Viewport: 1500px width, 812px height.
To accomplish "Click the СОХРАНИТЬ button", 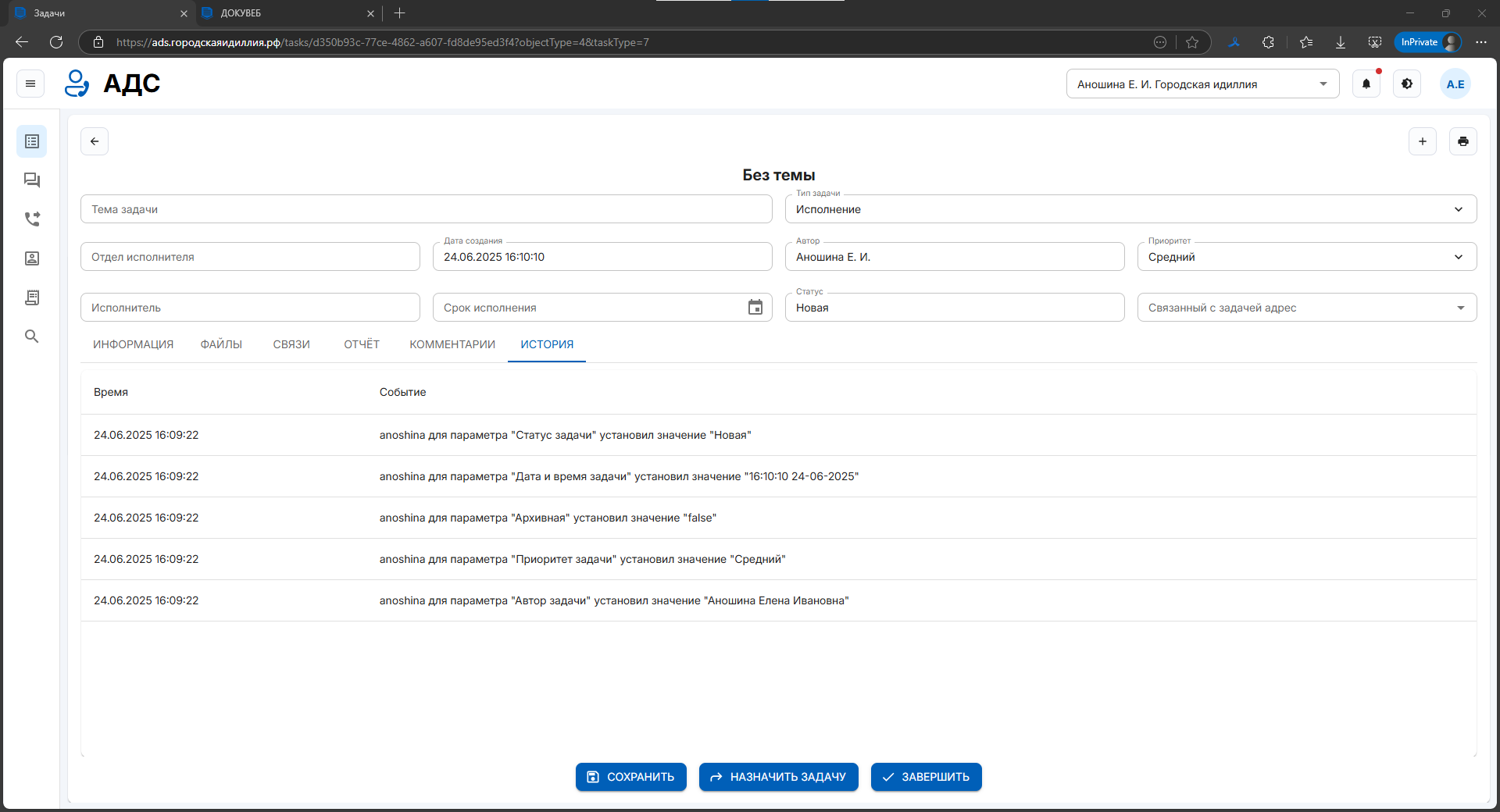I will tap(631, 777).
